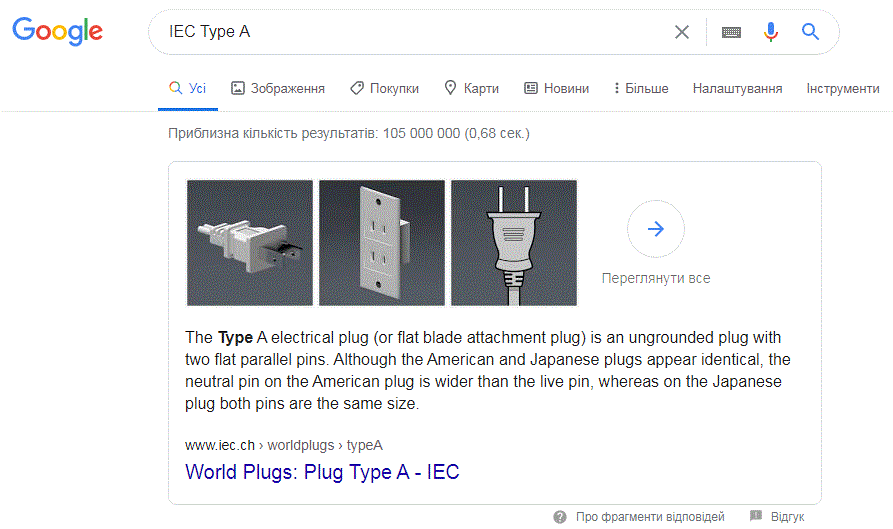
Task: Start voice search with the microphone icon
Action: pyautogui.click(x=771, y=32)
